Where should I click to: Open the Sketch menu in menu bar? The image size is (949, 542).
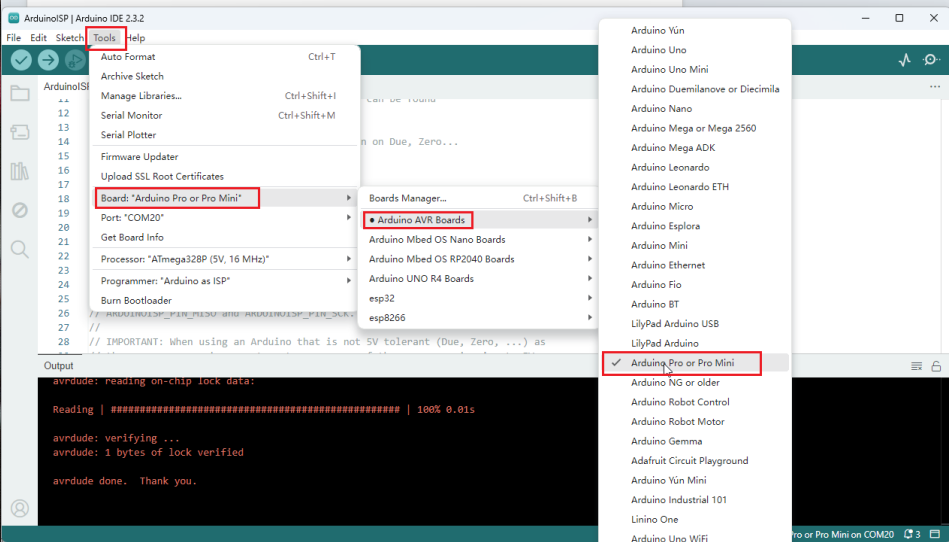point(69,38)
